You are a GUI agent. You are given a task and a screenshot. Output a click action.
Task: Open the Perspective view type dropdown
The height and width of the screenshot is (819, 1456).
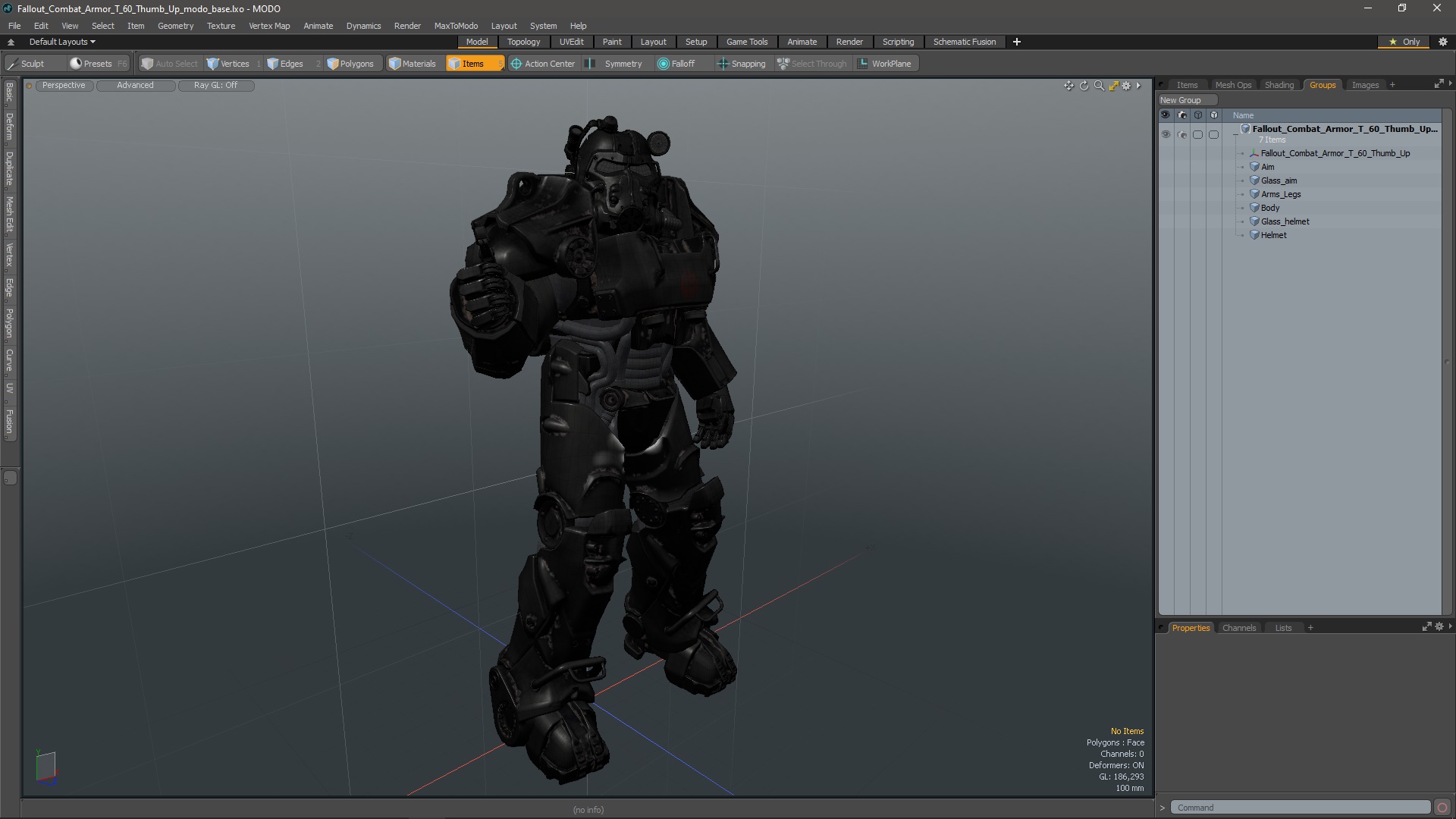[x=64, y=86]
